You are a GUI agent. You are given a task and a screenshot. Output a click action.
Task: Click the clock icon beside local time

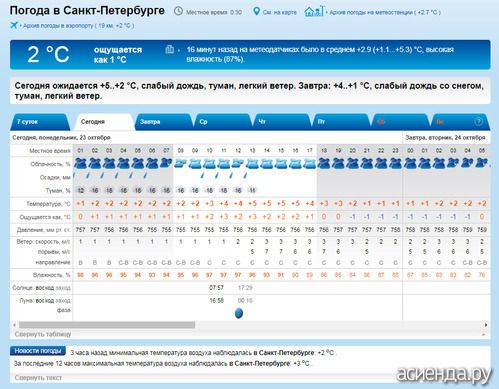point(178,11)
